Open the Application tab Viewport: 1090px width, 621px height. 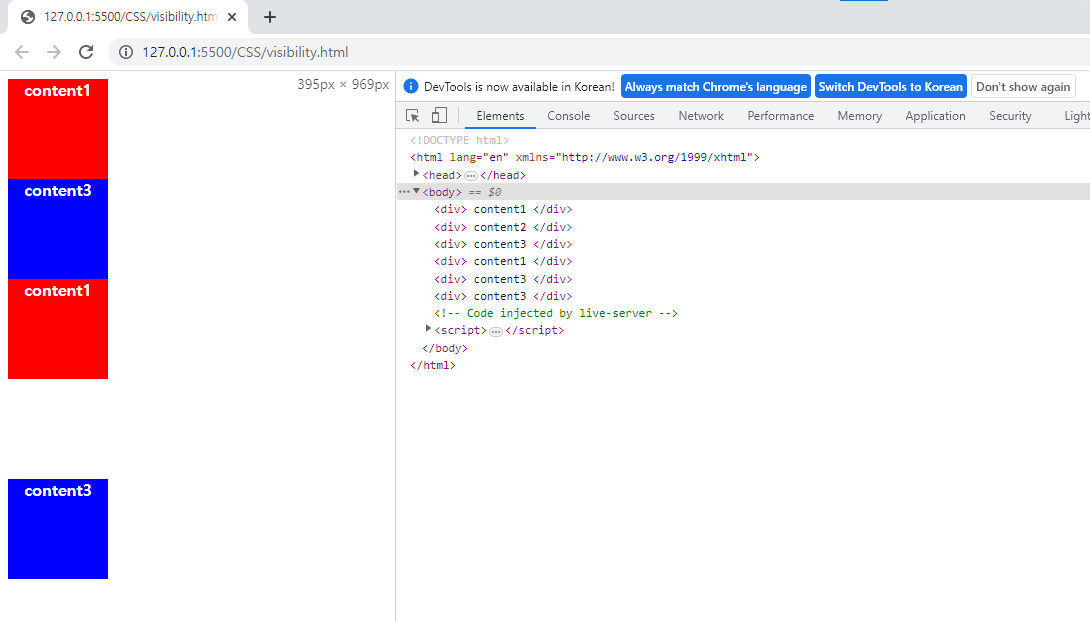click(935, 116)
